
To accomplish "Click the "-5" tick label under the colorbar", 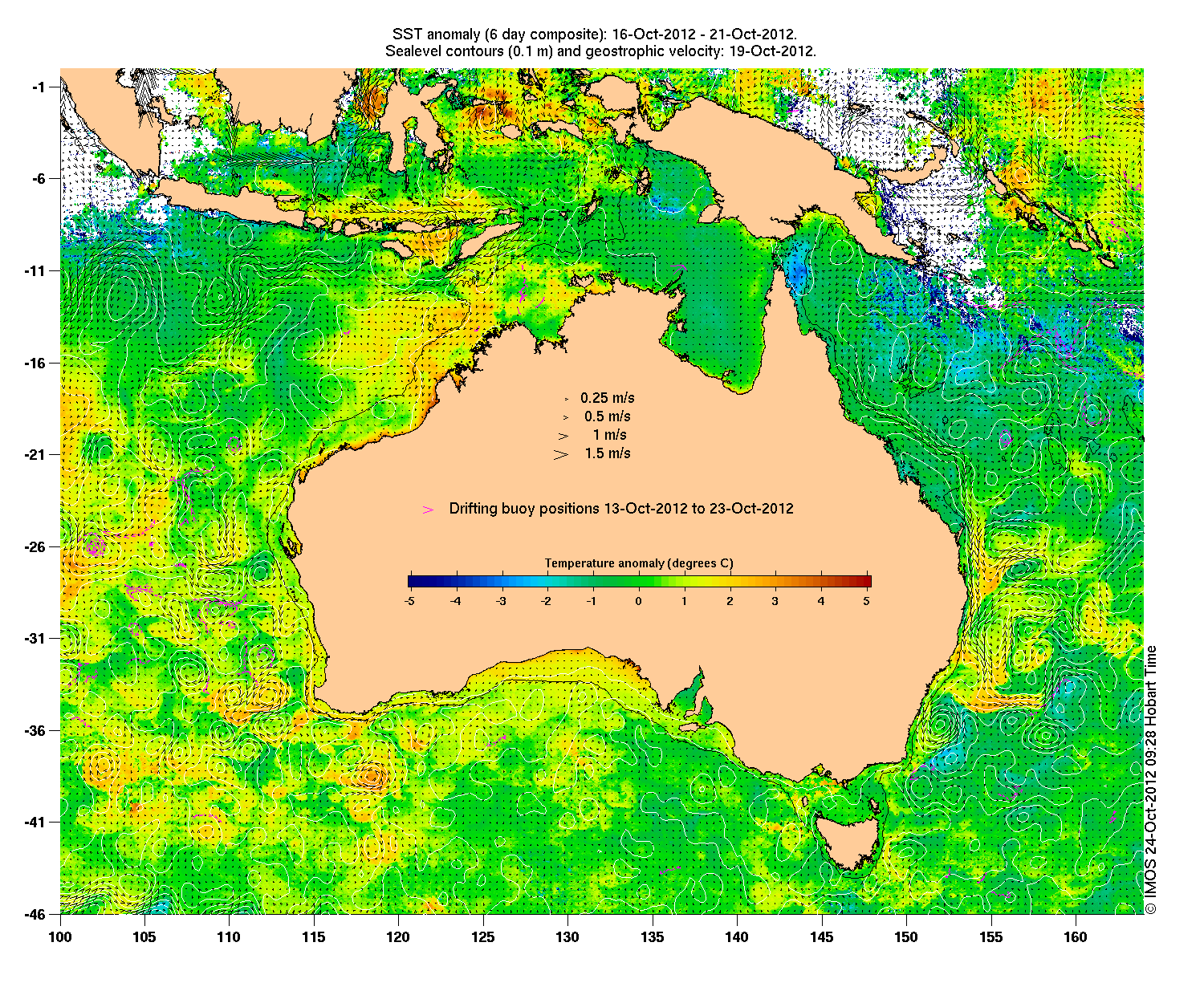I will (x=409, y=600).
